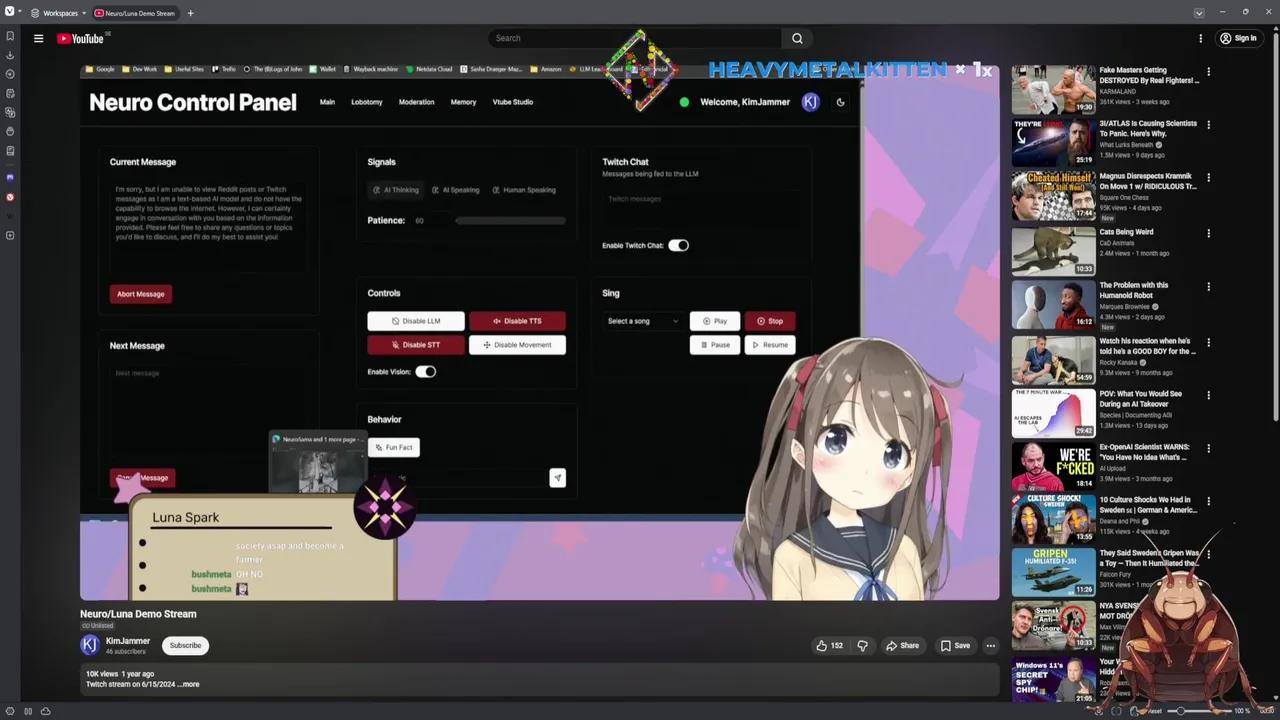
Task: Disable the Enable Twitch Chat toggle
Action: point(678,245)
